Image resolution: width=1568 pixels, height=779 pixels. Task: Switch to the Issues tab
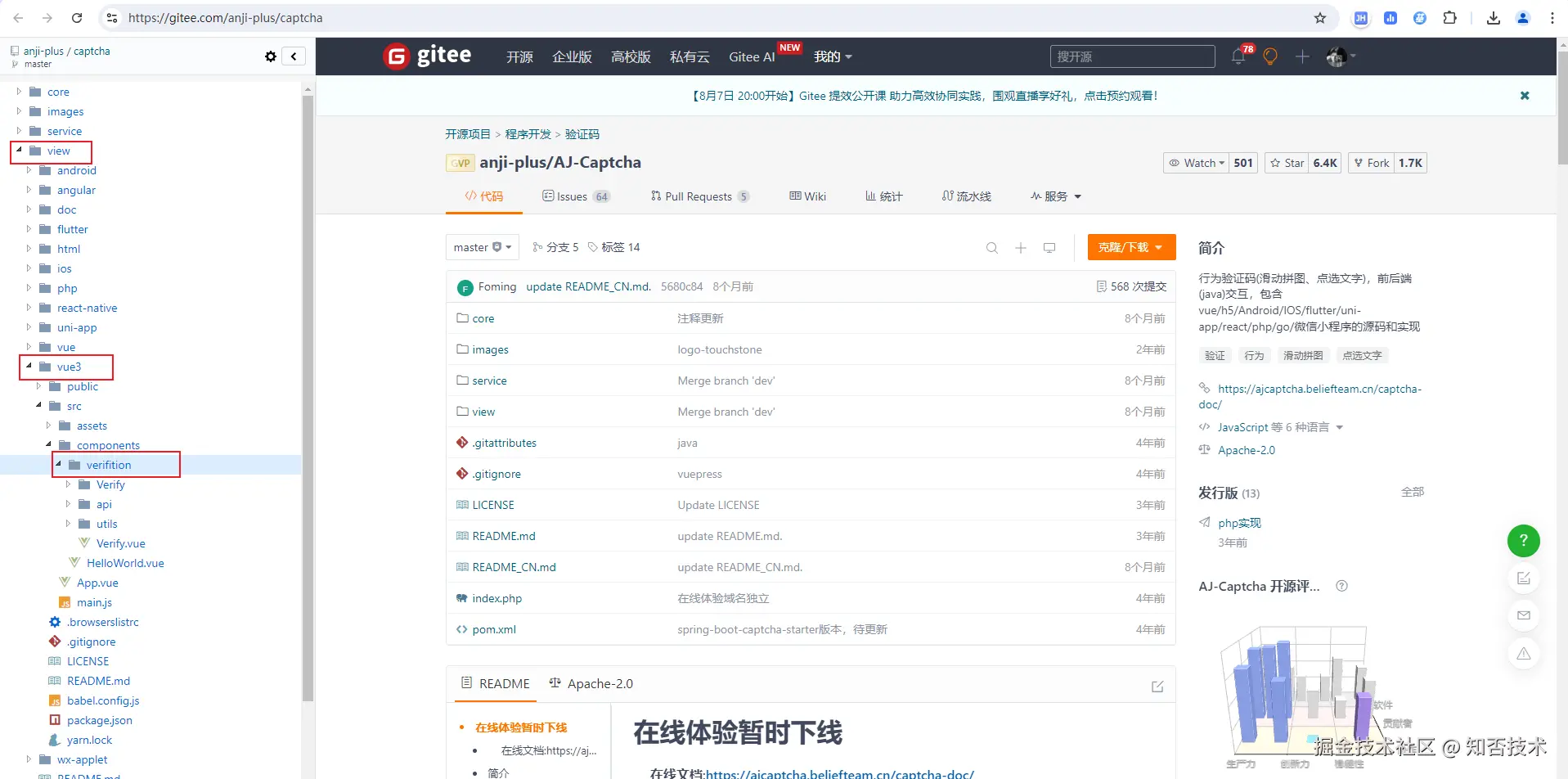click(x=577, y=196)
